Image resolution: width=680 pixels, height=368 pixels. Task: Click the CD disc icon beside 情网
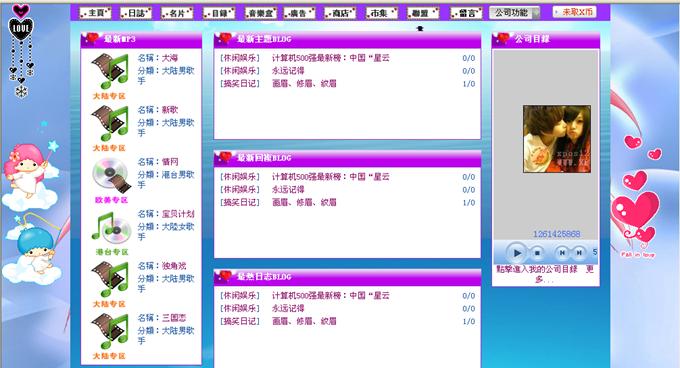111,175
